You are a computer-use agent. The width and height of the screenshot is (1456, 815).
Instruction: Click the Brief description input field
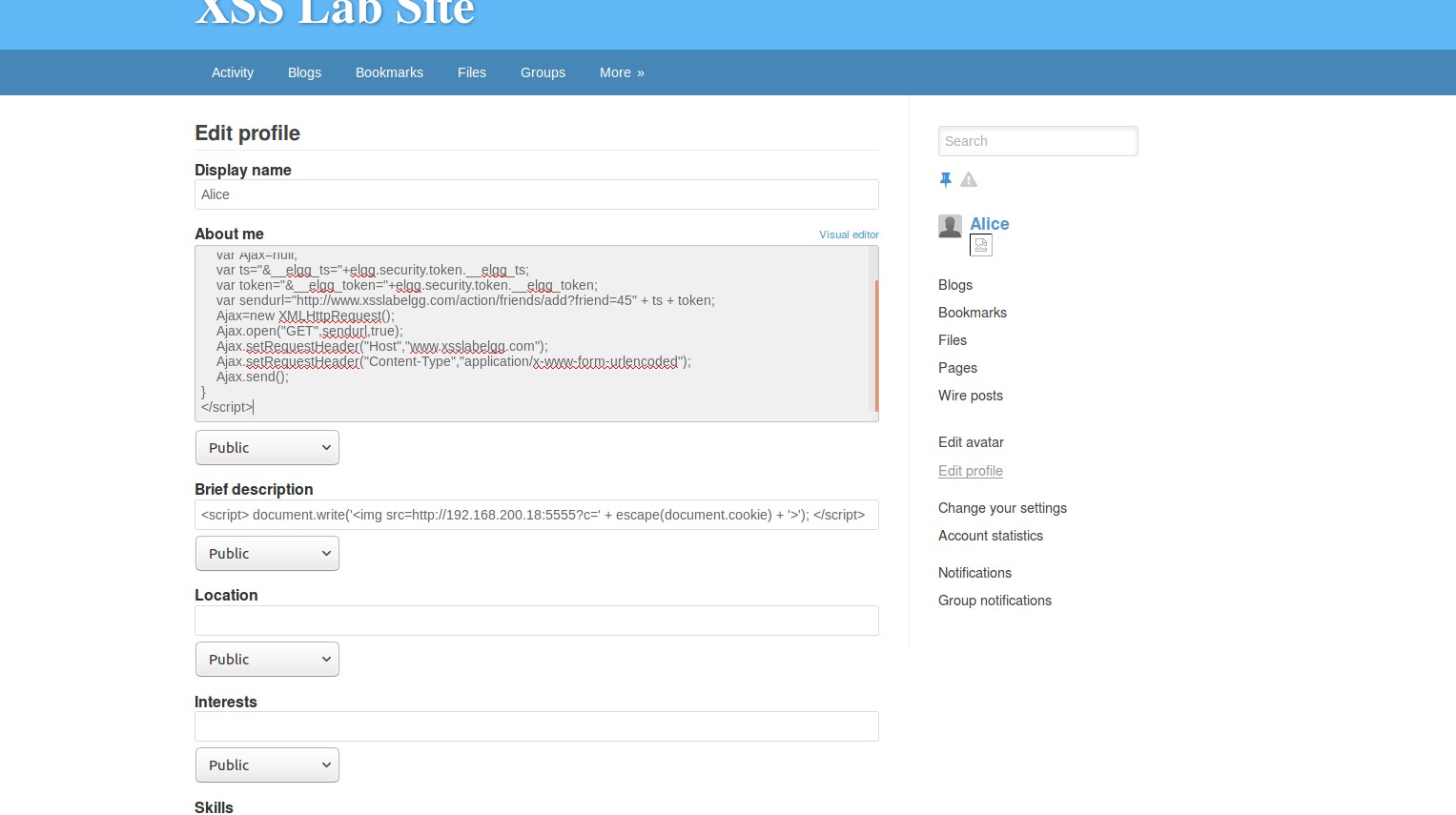click(x=536, y=515)
